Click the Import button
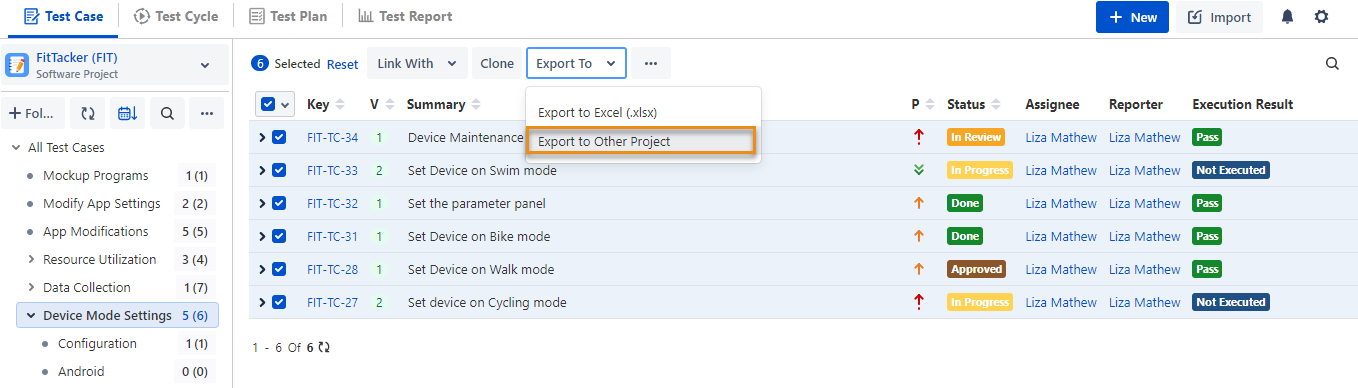 [1219, 17]
